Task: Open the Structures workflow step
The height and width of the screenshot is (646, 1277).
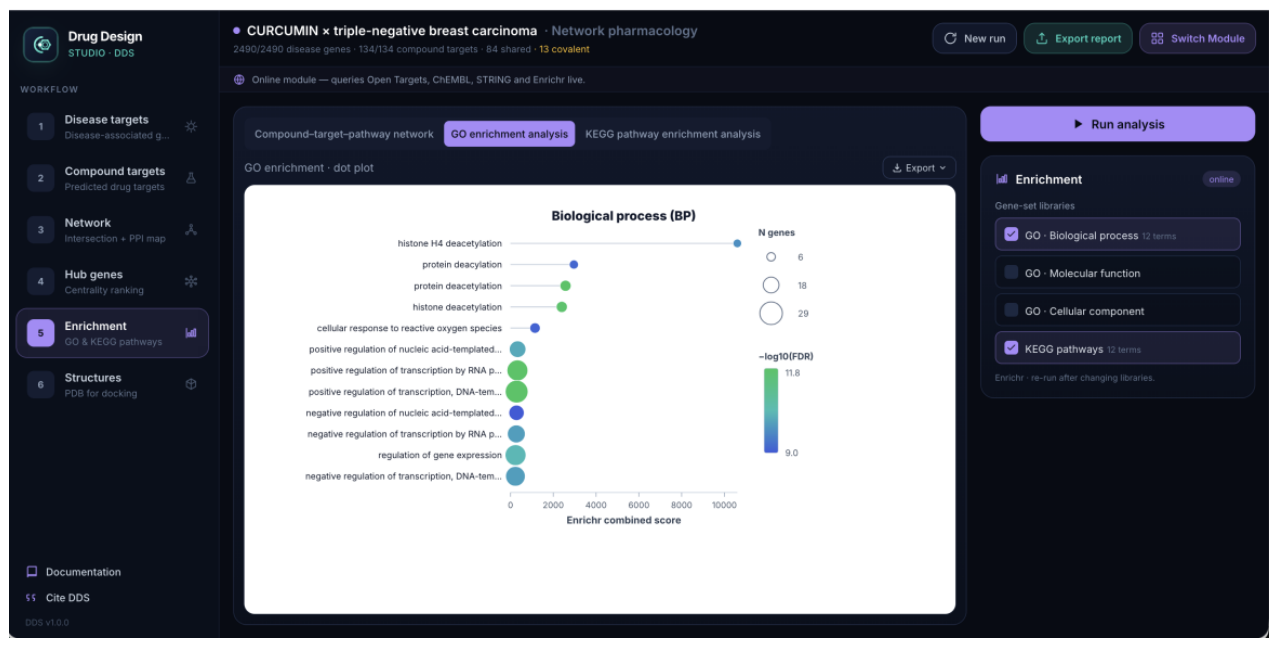Action: 113,384
